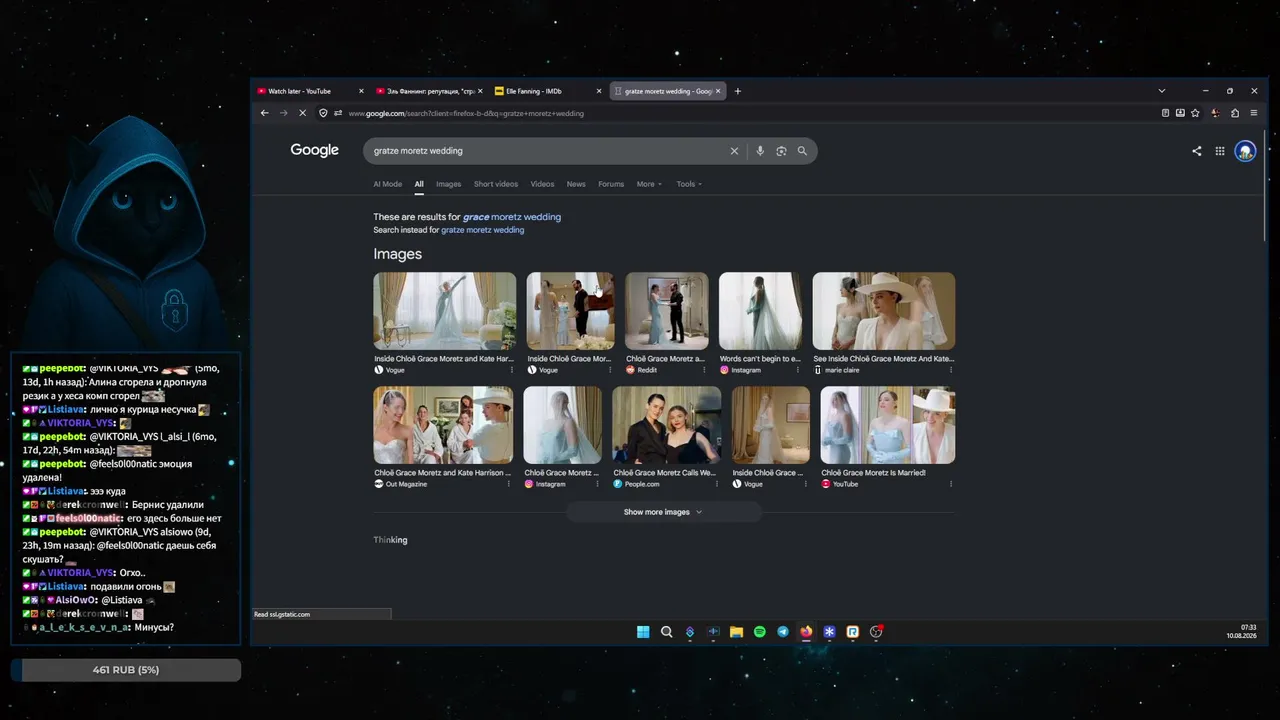Select the AI Mode search tab
1280x720 pixels.
coord(387,184)
